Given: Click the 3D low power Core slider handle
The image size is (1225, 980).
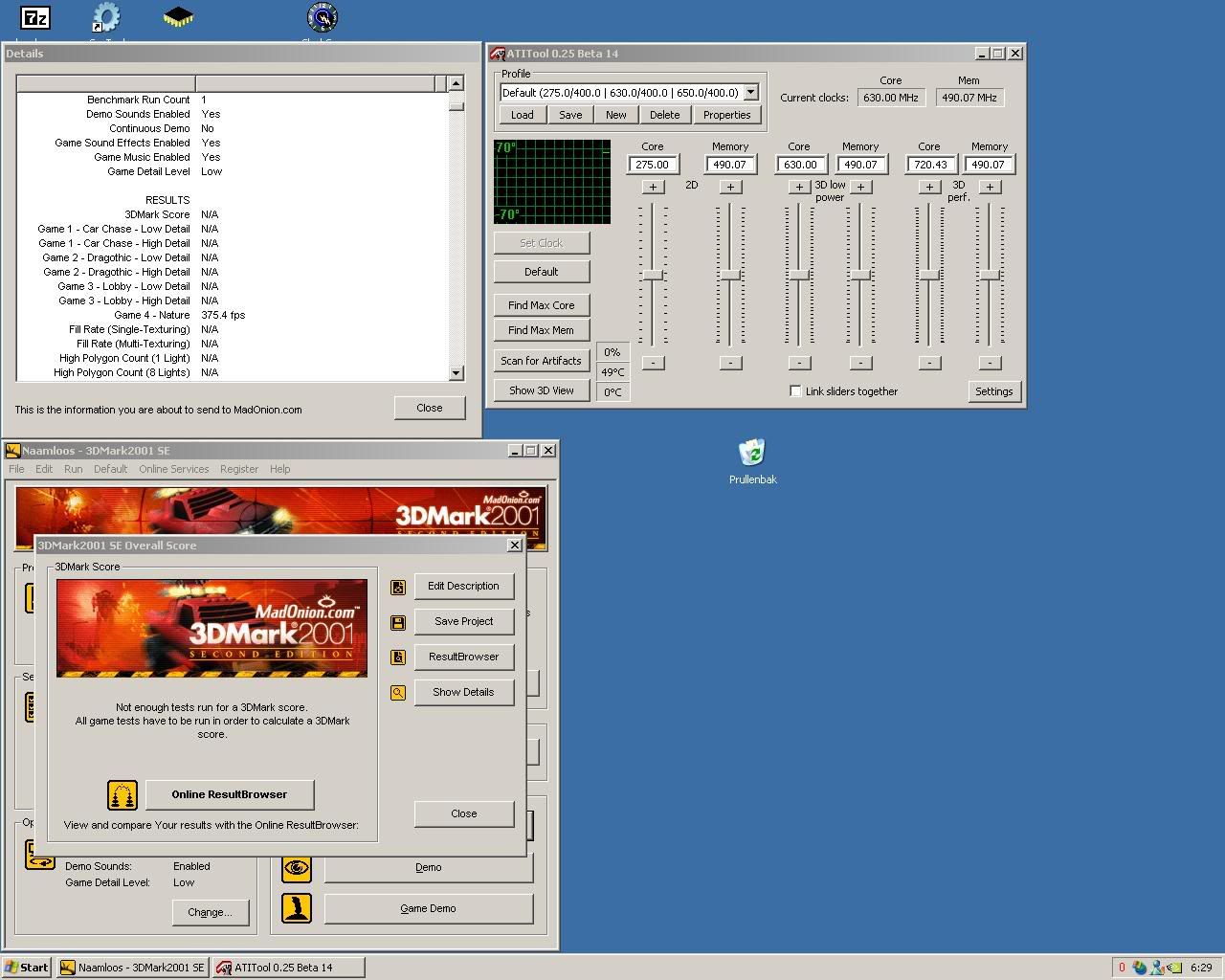Looking at the screenshot, I should point(799,275).
